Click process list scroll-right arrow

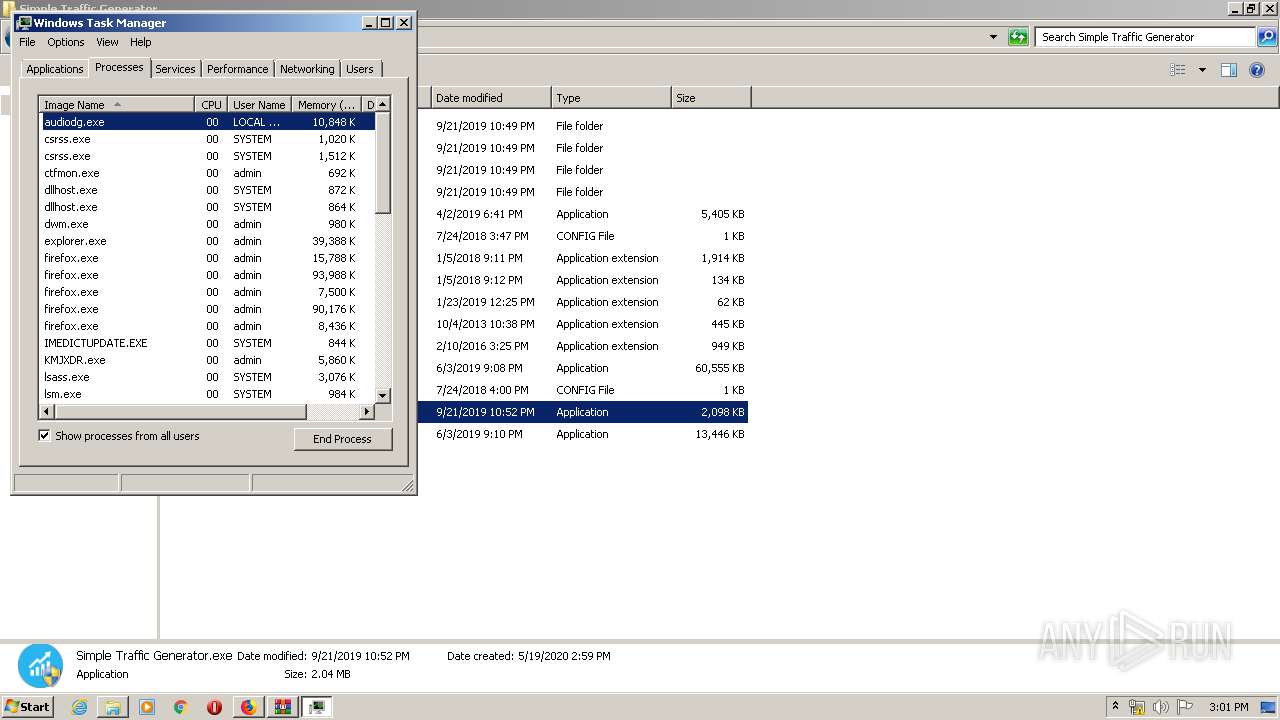point(366,411)
